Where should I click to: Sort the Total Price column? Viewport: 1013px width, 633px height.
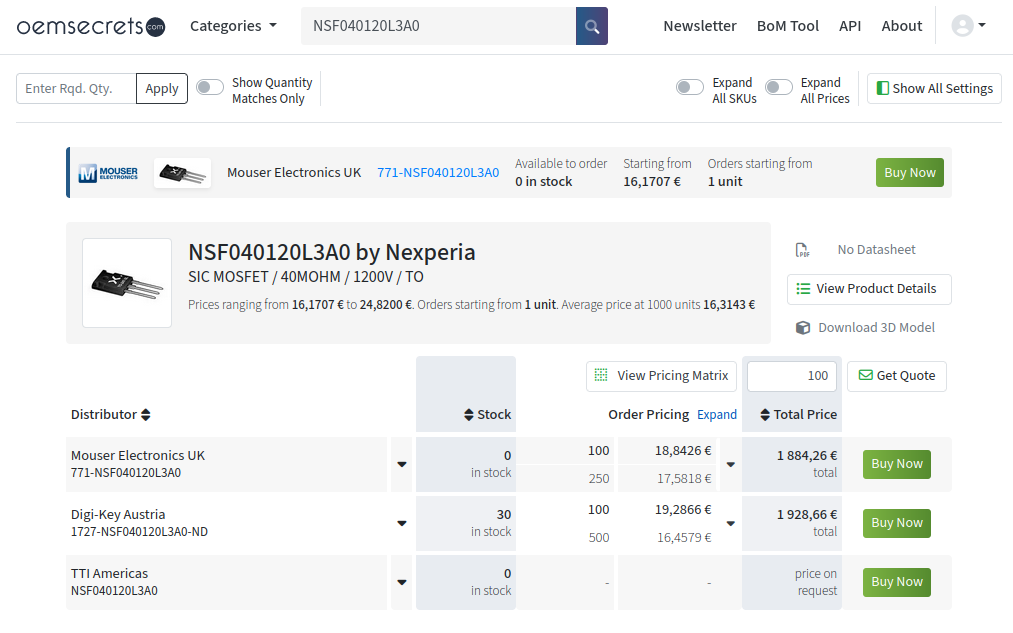[766, 415]
